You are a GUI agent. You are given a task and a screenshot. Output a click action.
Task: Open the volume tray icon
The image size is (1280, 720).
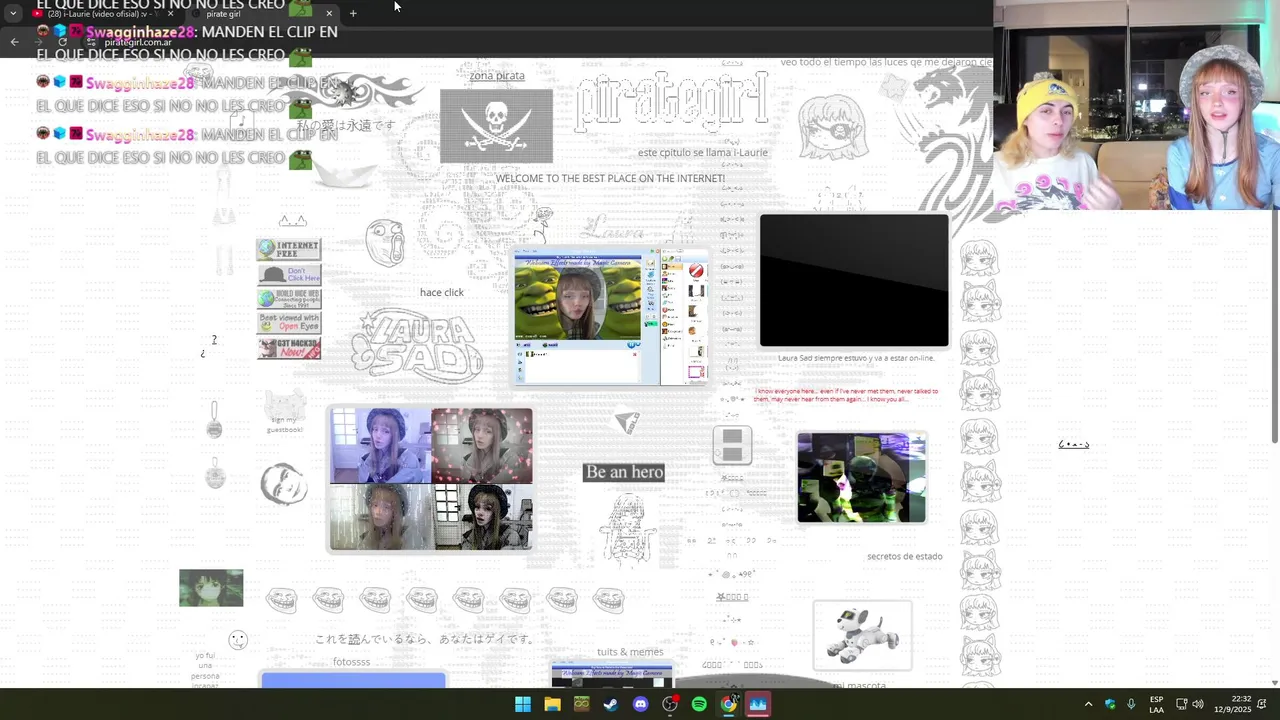[1198, 704]
